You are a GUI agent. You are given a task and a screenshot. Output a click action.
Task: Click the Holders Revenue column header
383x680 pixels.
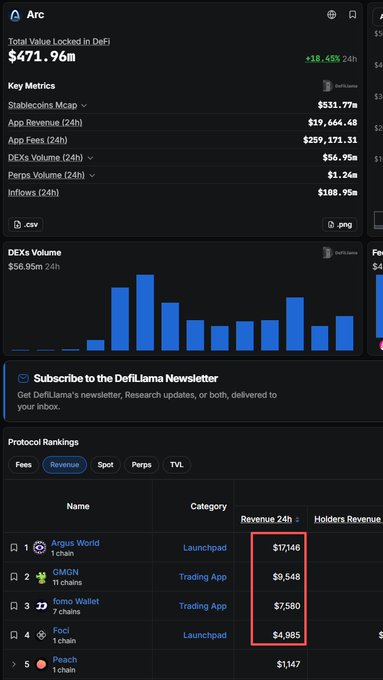347,519
